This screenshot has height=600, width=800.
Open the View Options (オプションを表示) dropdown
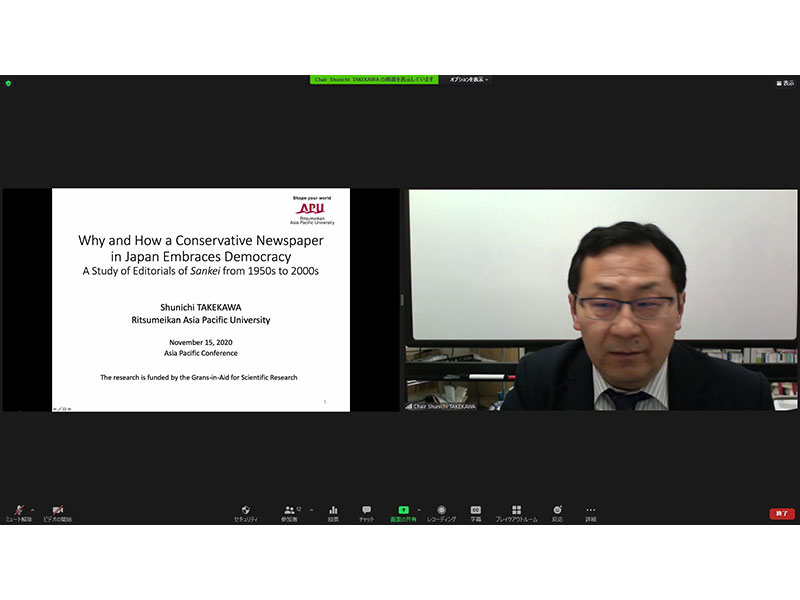click(469, 79)
